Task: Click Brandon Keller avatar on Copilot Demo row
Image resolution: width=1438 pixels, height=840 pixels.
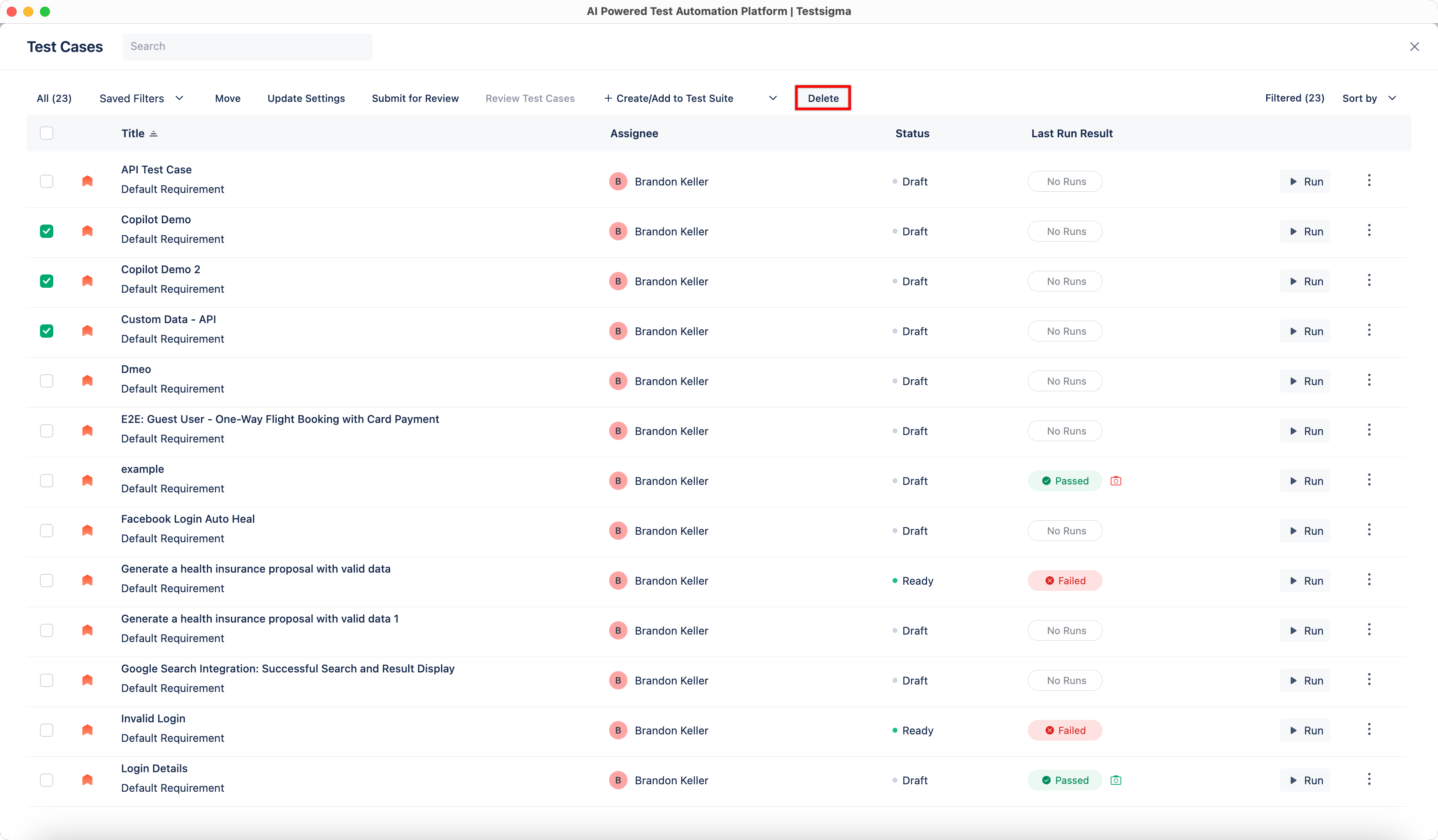Action: [618, 231]
